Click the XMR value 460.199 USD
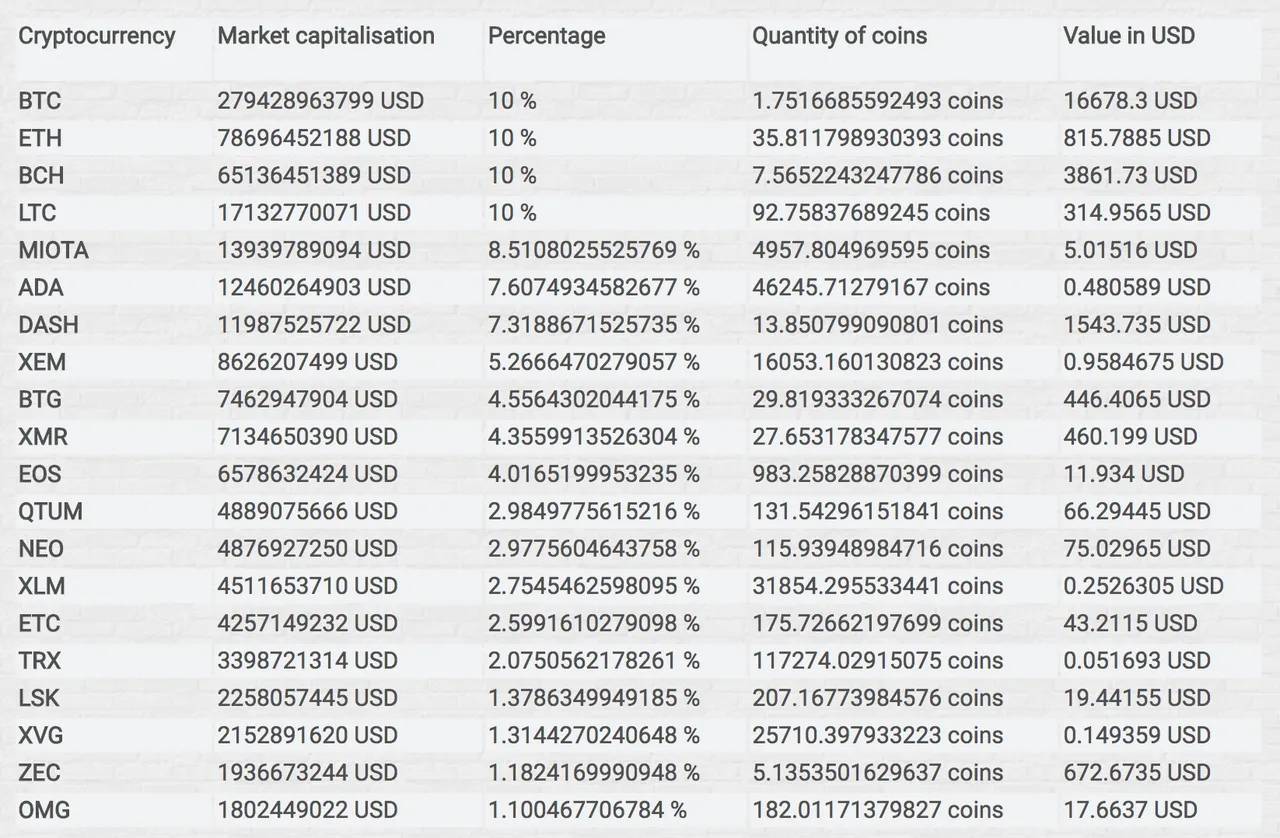1280x838 pixels. pos(1130,437)
